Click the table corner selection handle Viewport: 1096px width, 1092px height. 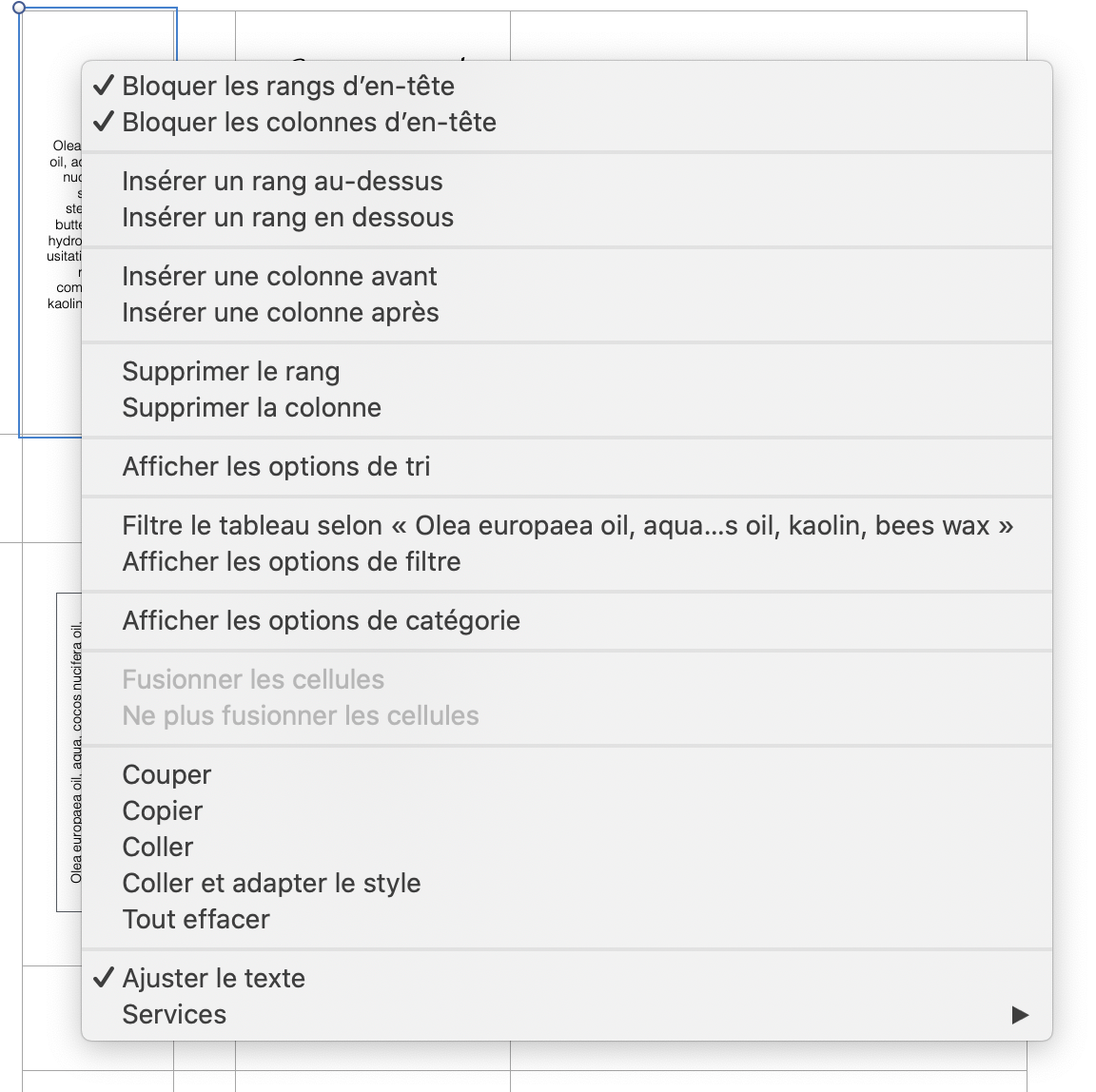(20, 8)
